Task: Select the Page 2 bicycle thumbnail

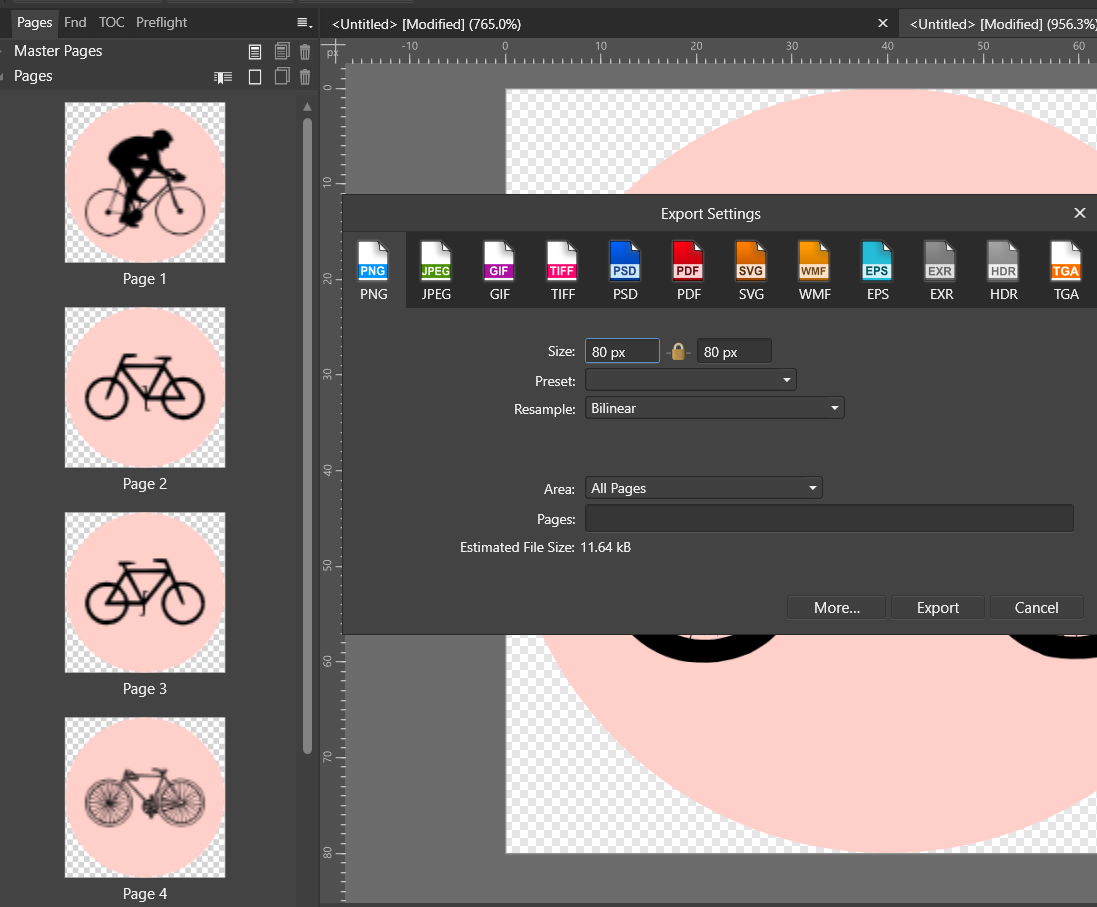Action: [145, 388]
